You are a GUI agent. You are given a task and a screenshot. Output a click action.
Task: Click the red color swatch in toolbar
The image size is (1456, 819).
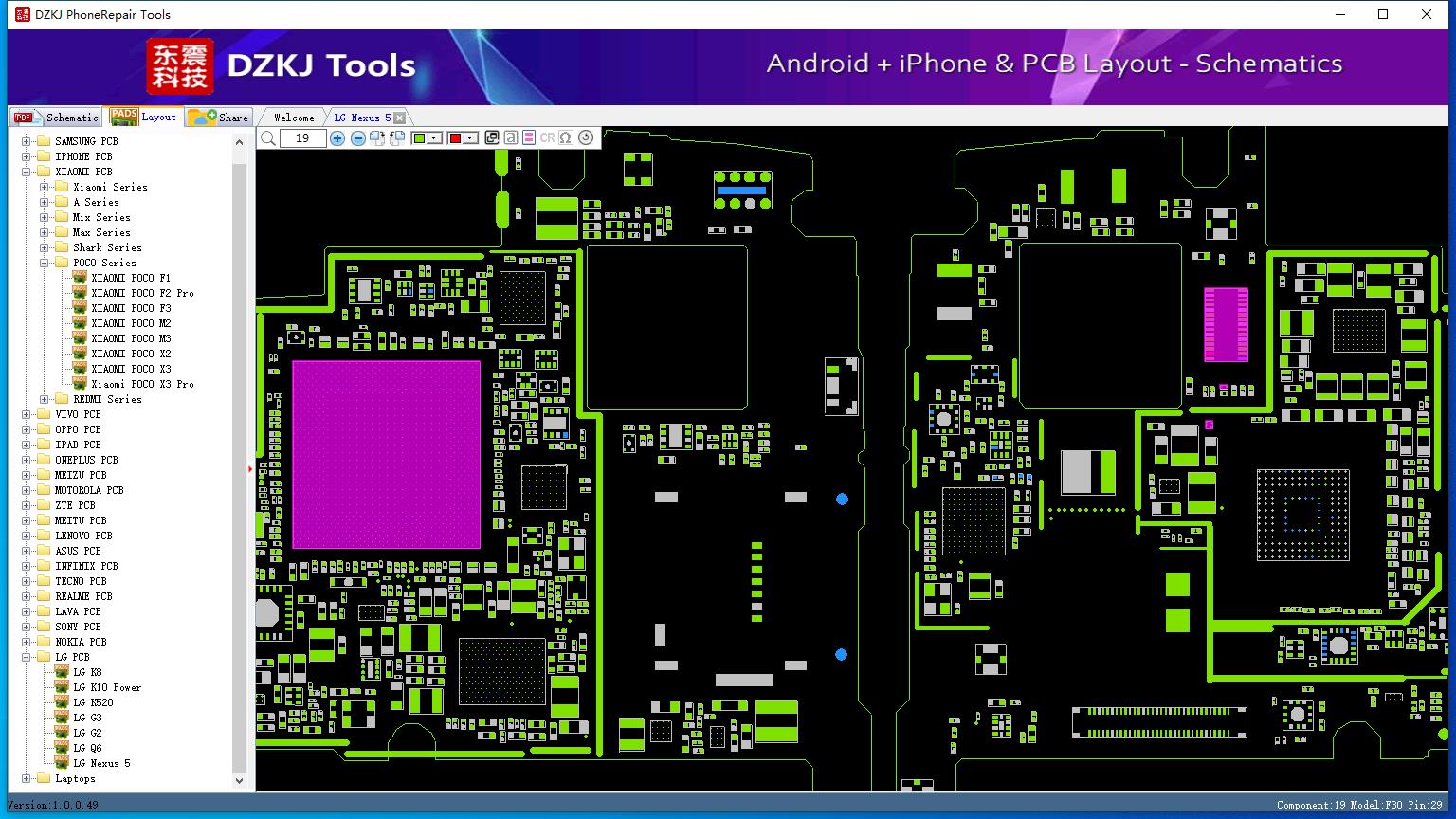coord(454,138)
